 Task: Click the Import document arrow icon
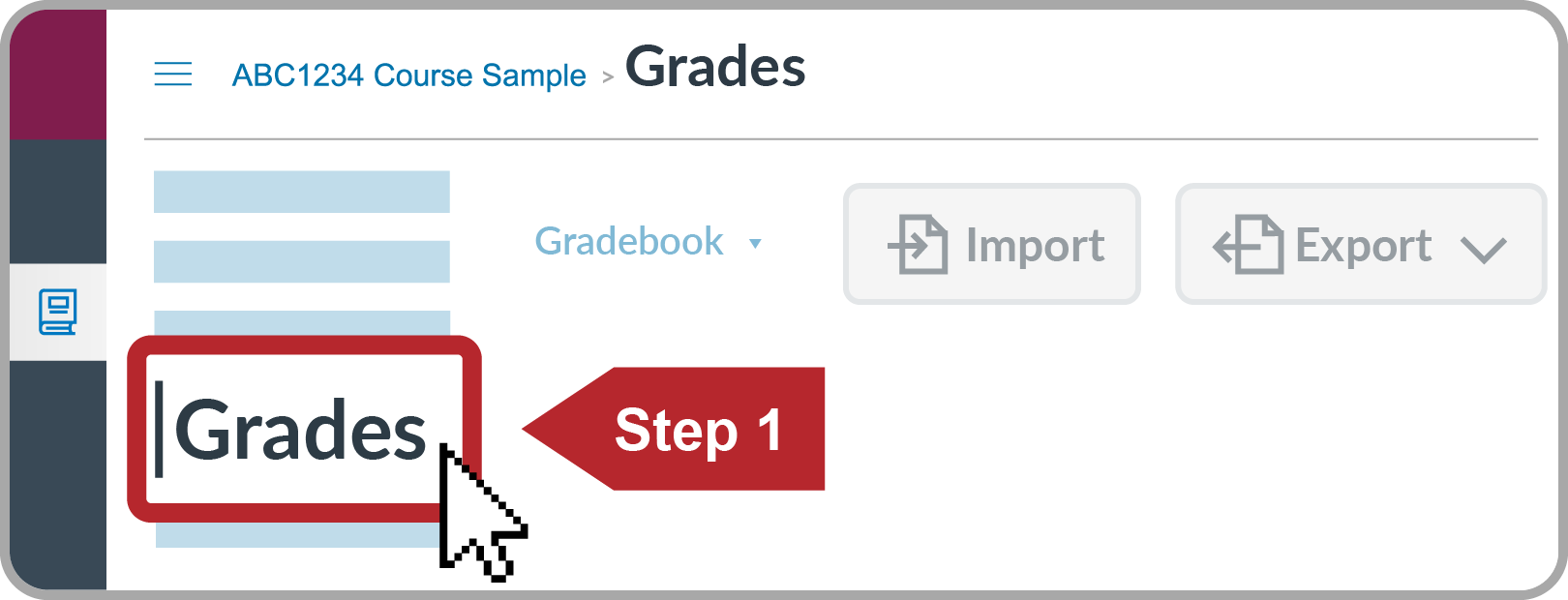pyautogui.click(x=918, y=244)
